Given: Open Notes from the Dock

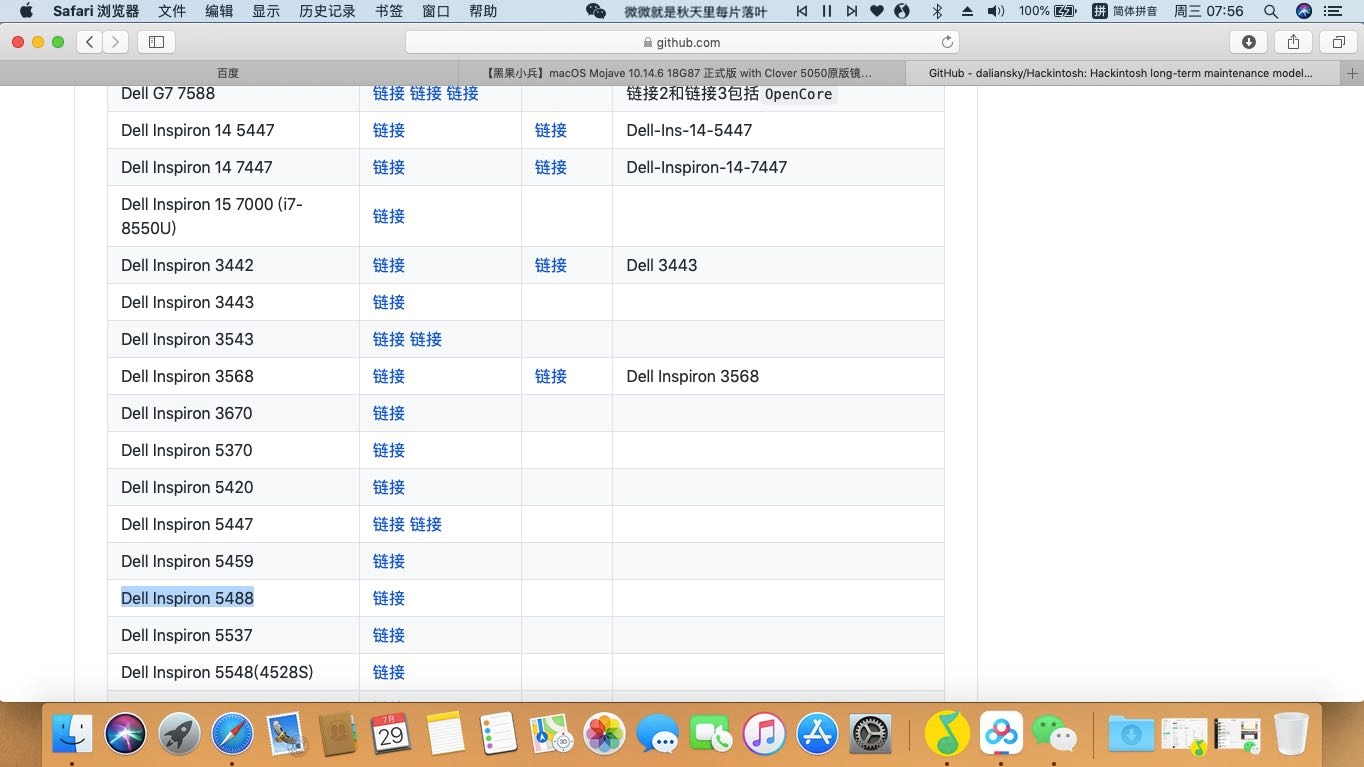Looking at the screenshot, I should point(445,735).
